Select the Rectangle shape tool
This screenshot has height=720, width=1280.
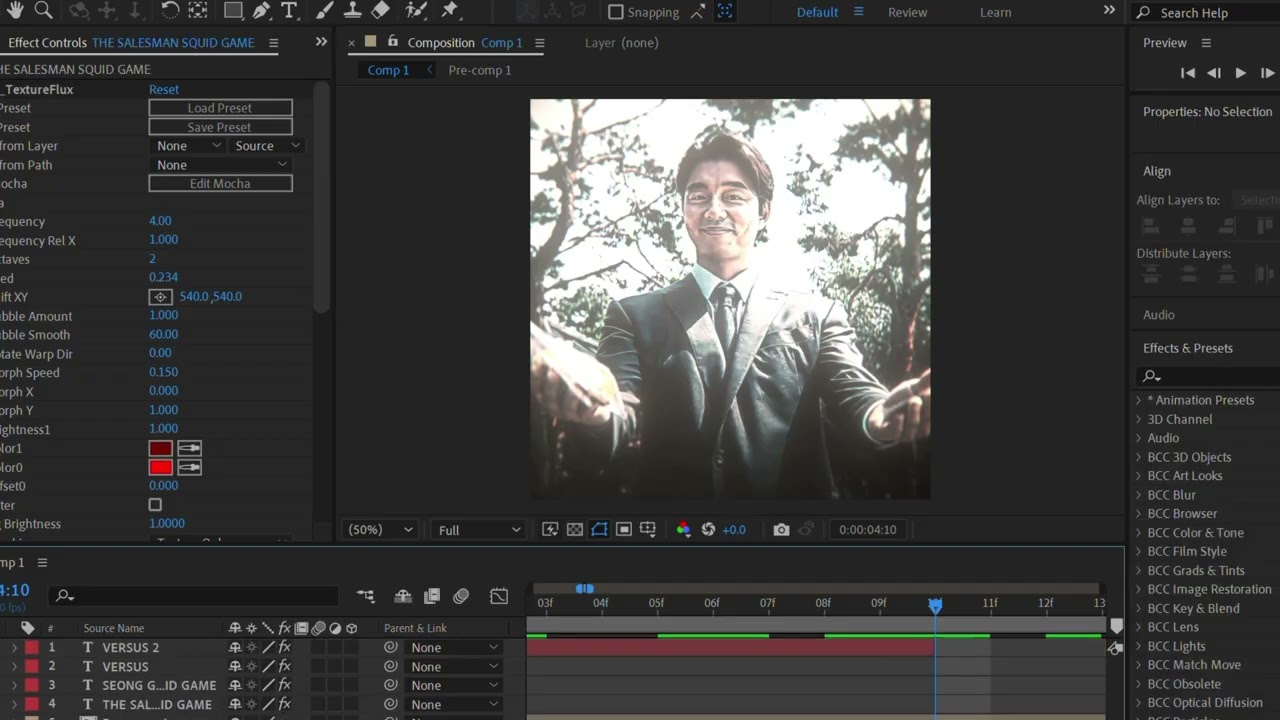pos(233,11)
